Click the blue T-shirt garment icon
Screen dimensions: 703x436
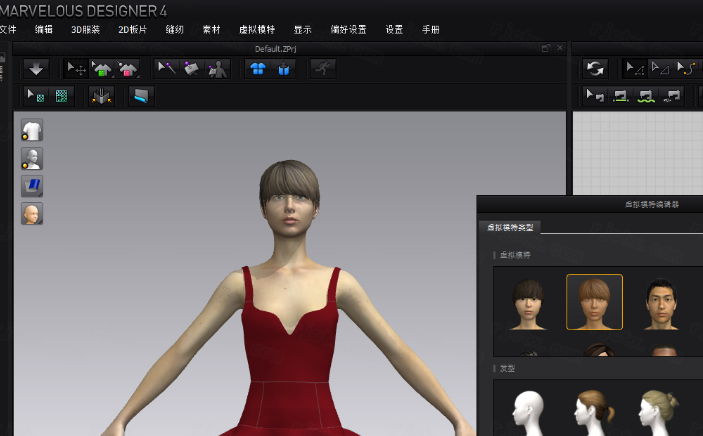(258, 69)
